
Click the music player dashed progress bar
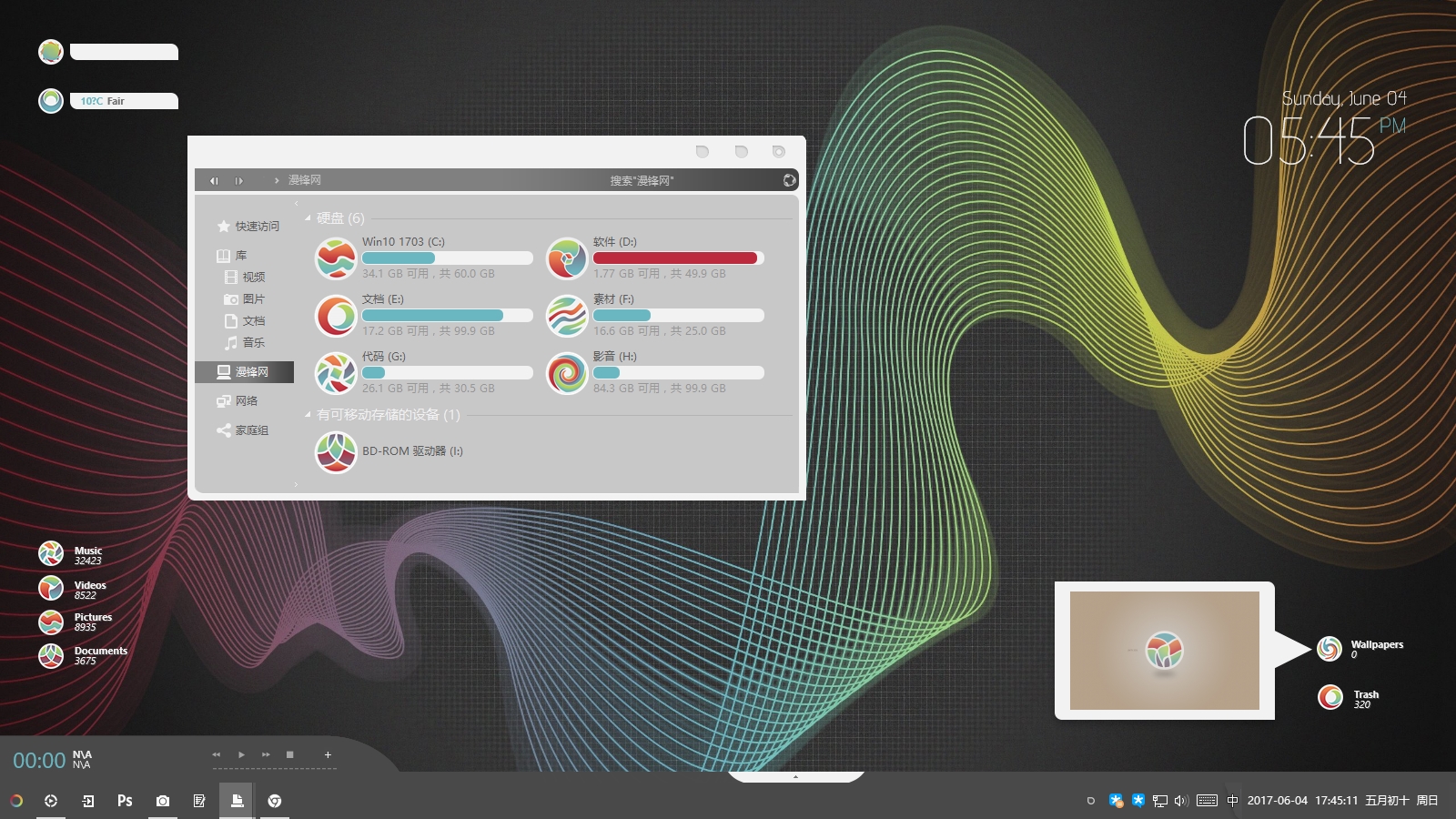(274, 768)
